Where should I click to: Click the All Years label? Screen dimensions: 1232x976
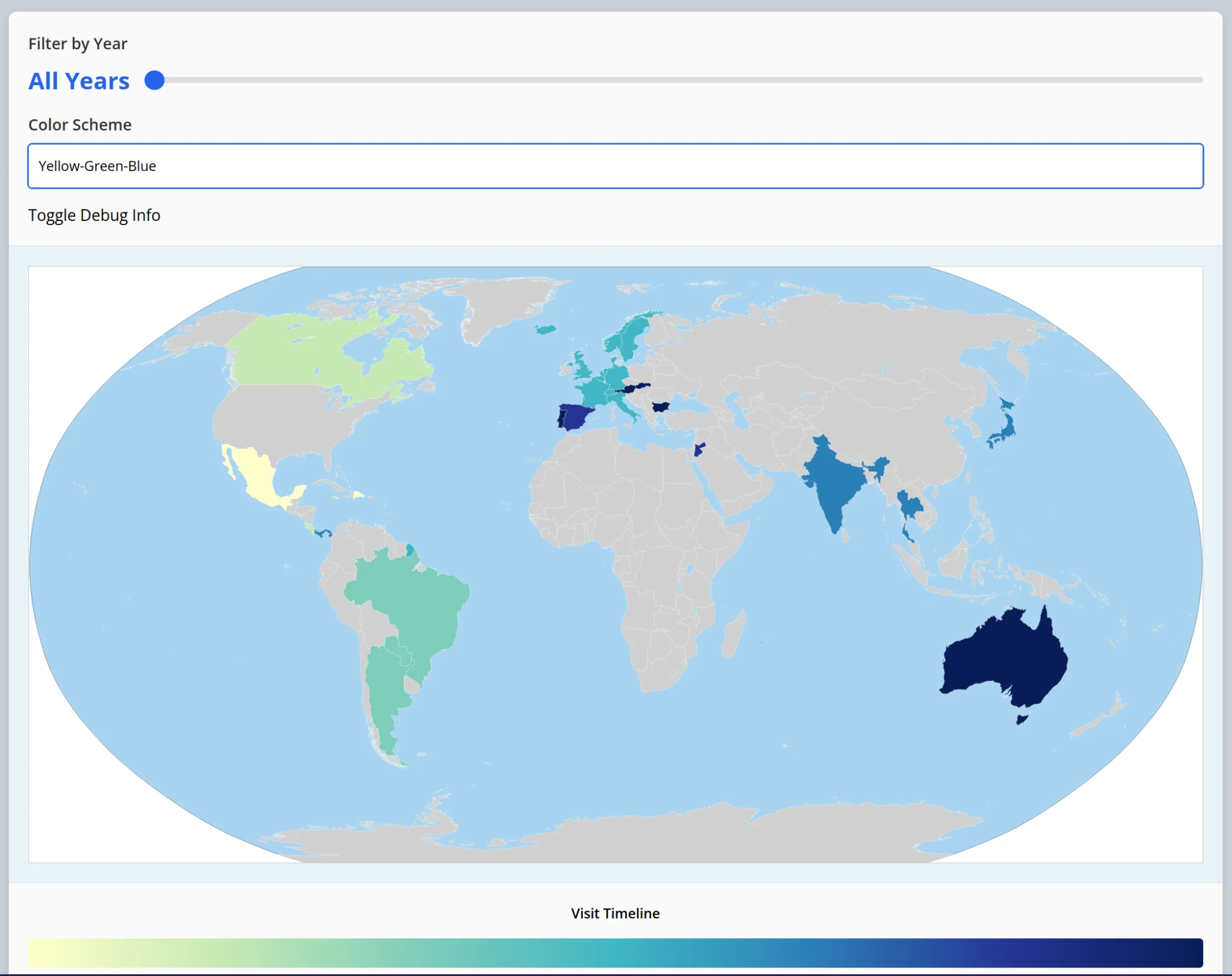[x=79, y=81]
